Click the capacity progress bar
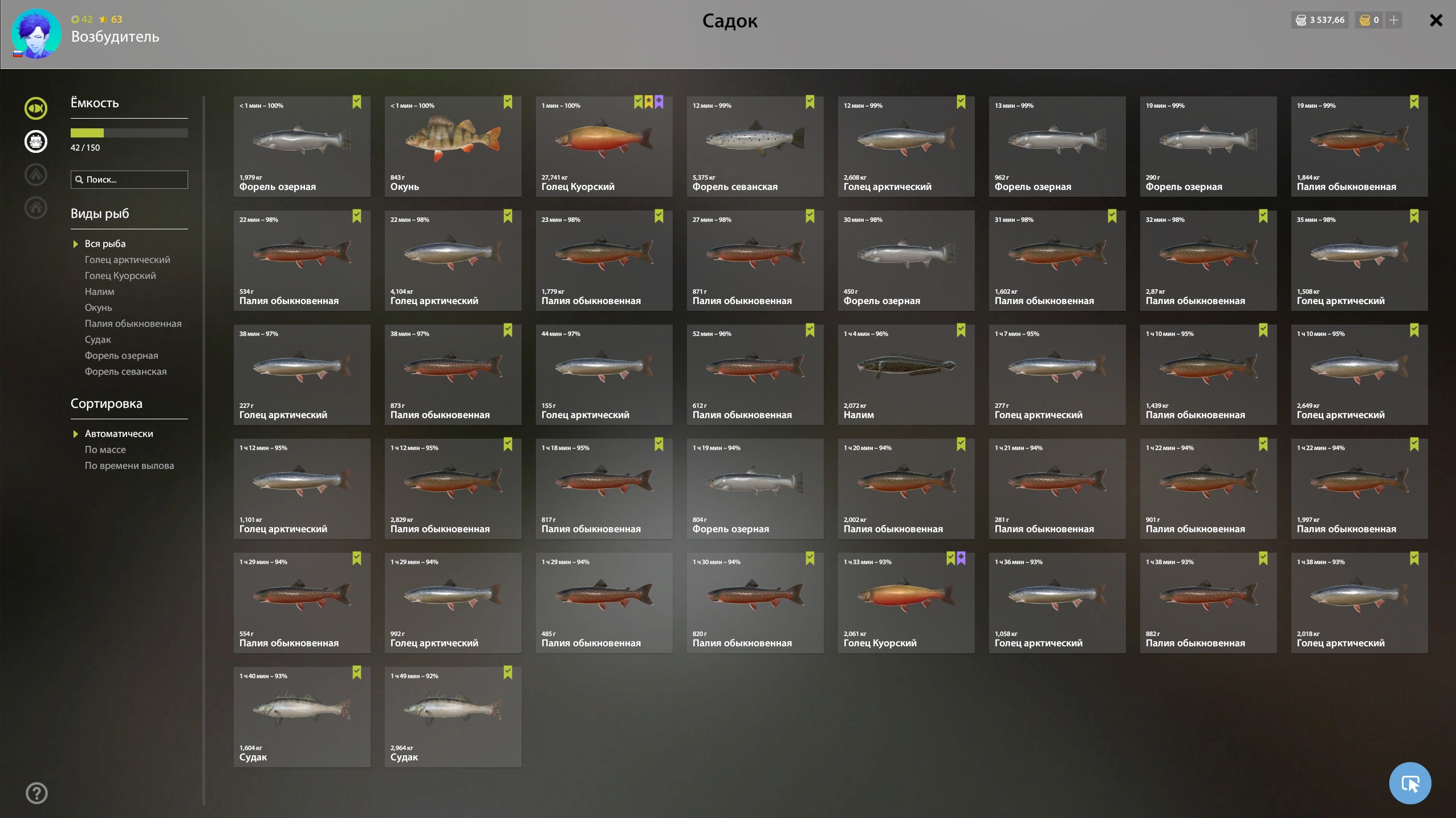The height and width of the screenshot is (818, 1456). [129, 133]
